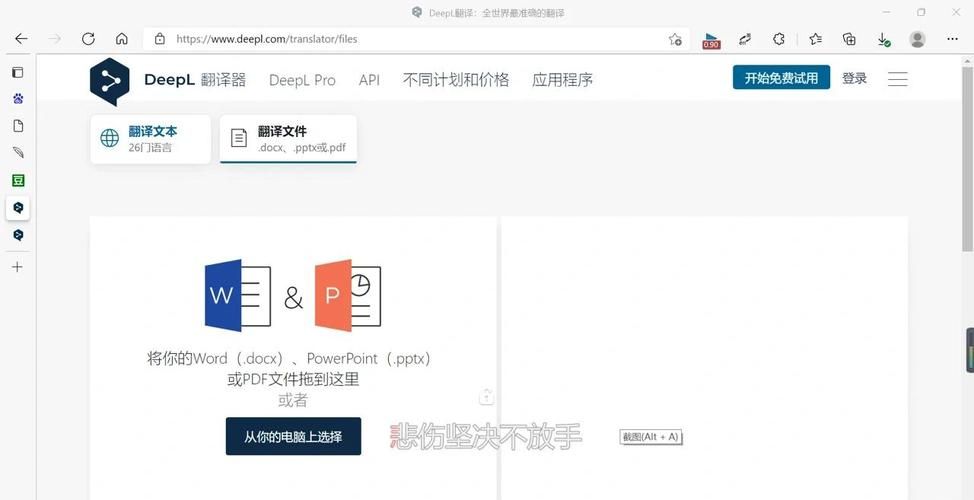Click the 从你的电脑上选择 button
Screen dimensions: 974x500
[x=293, y=436]
